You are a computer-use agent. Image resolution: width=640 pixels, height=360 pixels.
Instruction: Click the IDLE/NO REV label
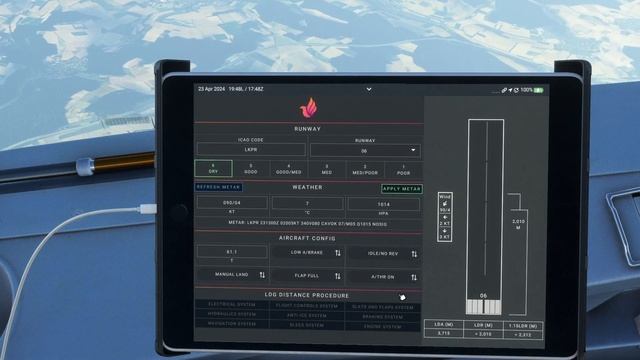pyautogui.click(x=382, y=253)
